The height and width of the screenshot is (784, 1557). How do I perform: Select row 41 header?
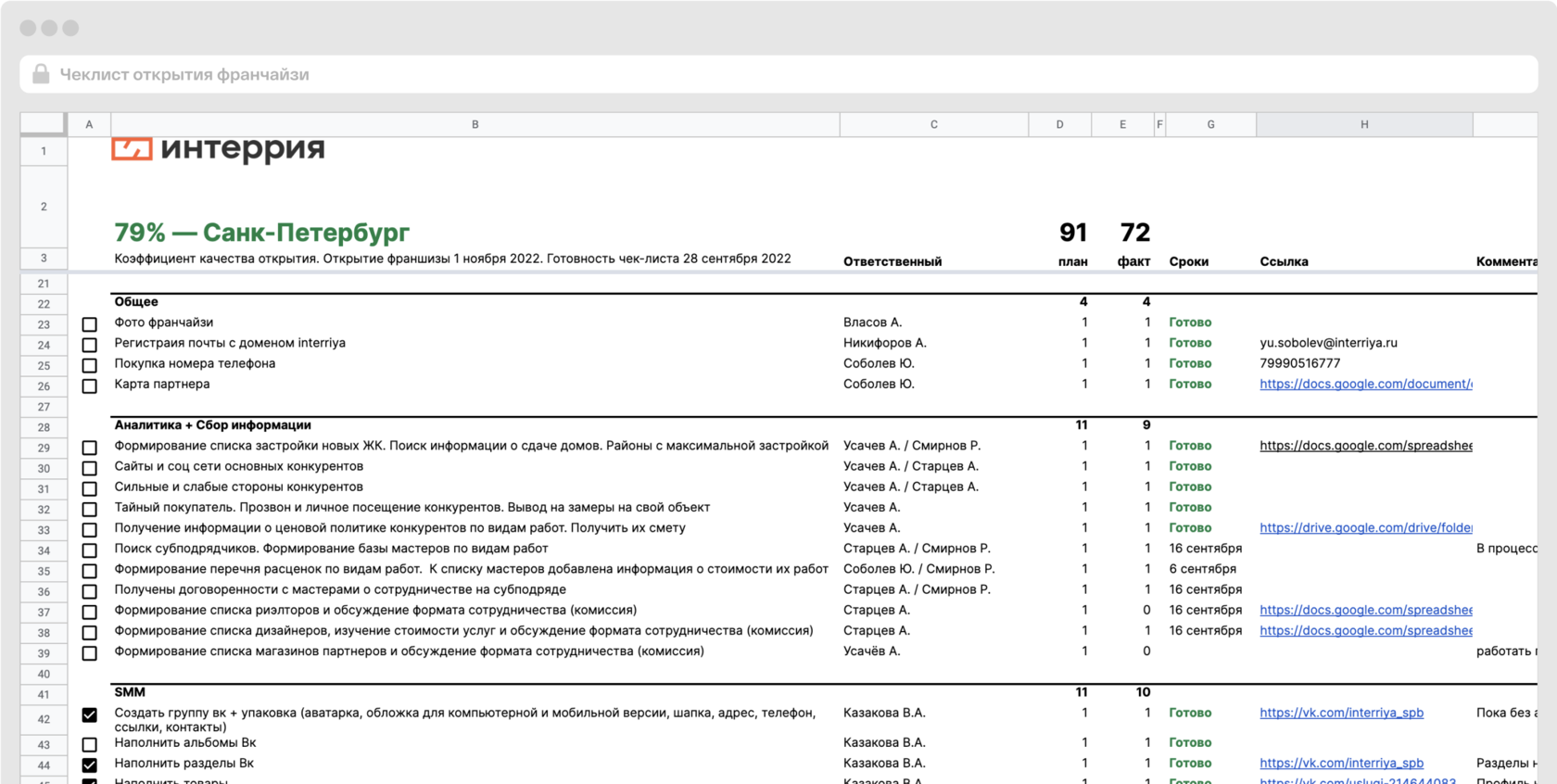point(44,694)
